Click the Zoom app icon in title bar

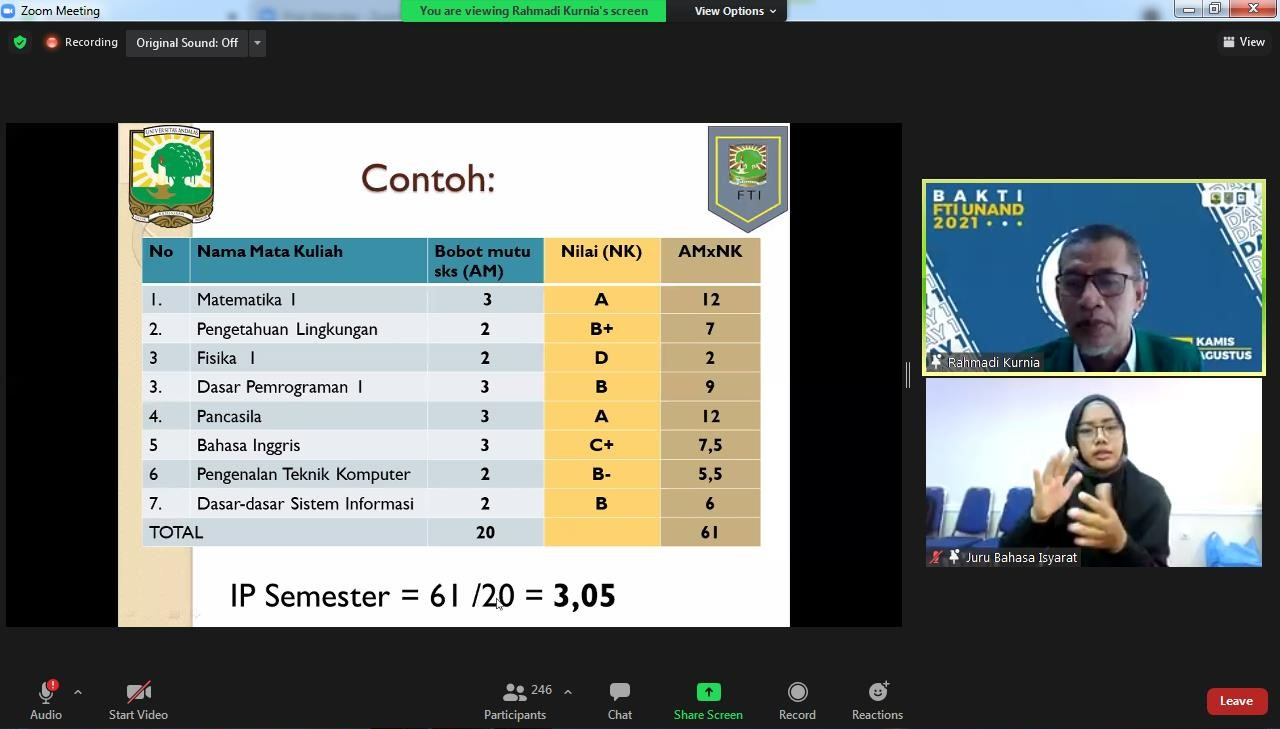coord(9,11)
